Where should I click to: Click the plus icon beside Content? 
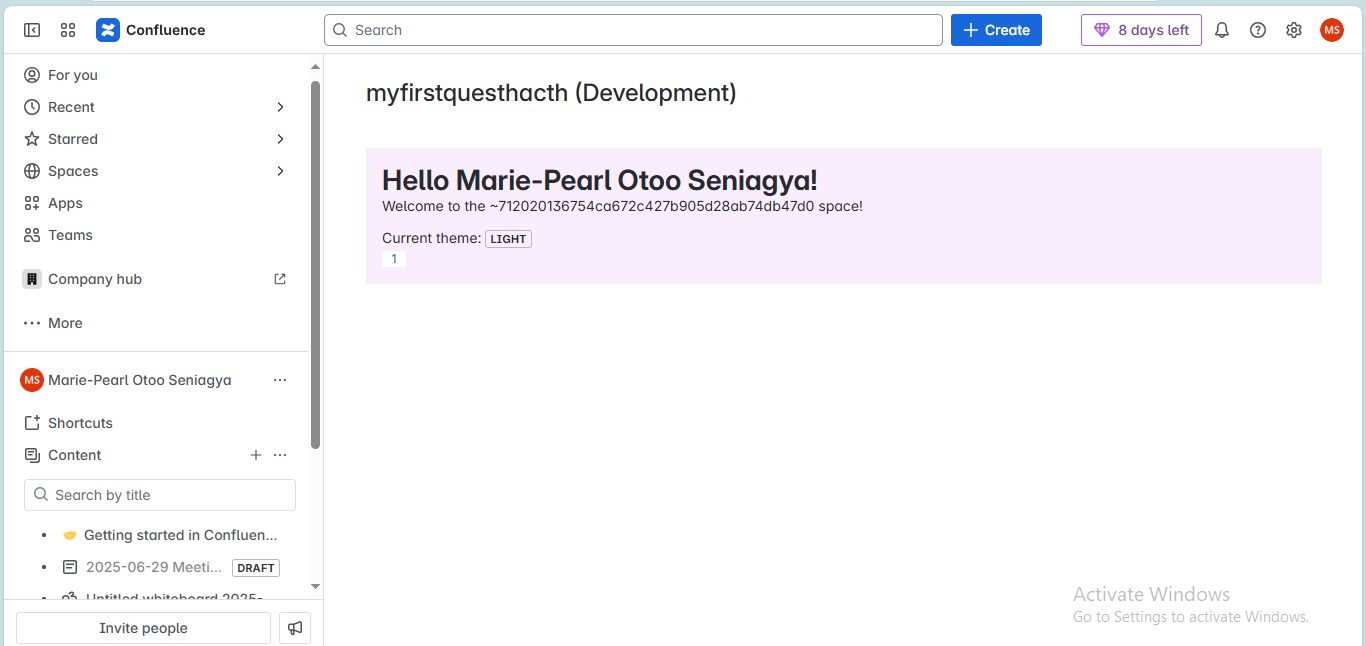[x=256, y=455]
